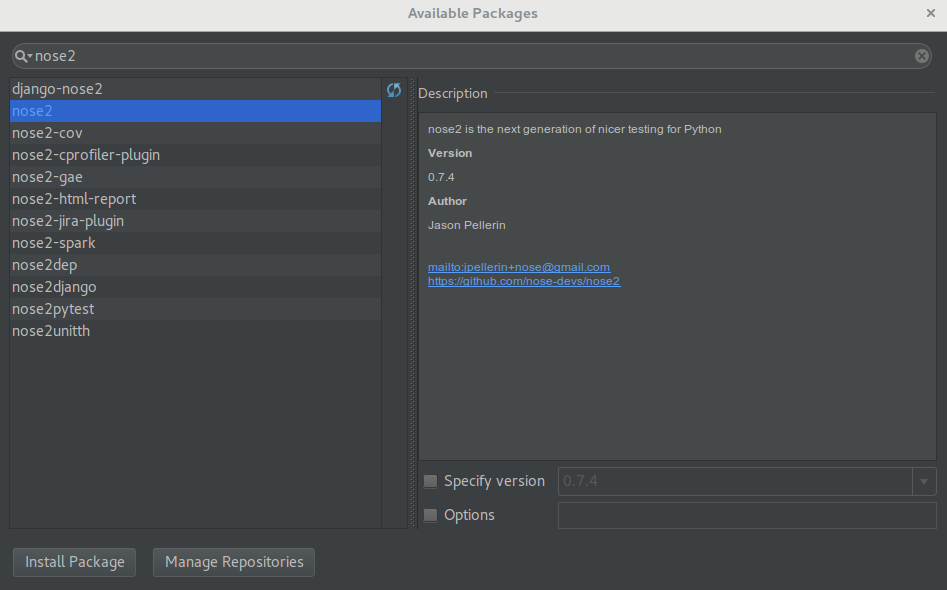Viewport: 947px width, 590px height.
Task: Enable the Specify version checkbox
Action: pos(431,481)
